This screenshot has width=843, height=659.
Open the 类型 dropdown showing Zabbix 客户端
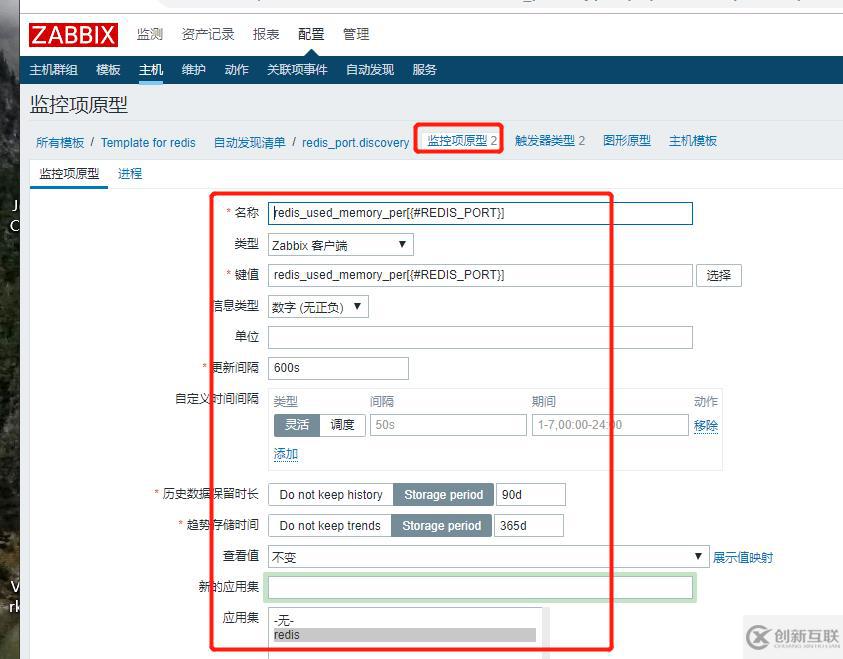click(x=340, y=243)
